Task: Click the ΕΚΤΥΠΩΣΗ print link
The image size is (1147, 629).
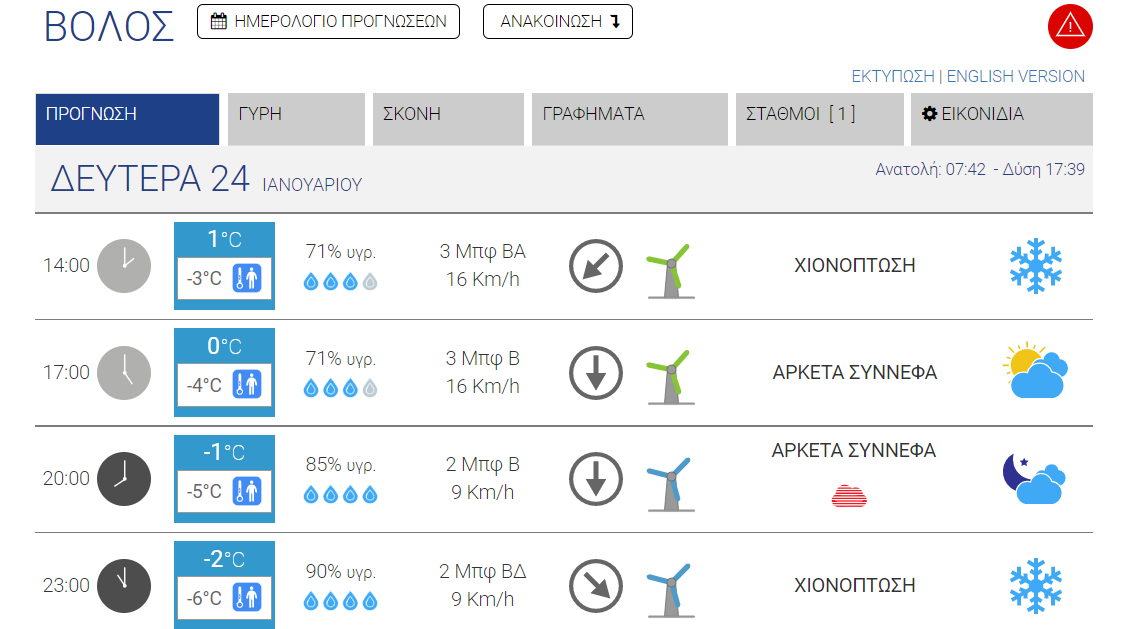Action: click(x=892, y=76)
